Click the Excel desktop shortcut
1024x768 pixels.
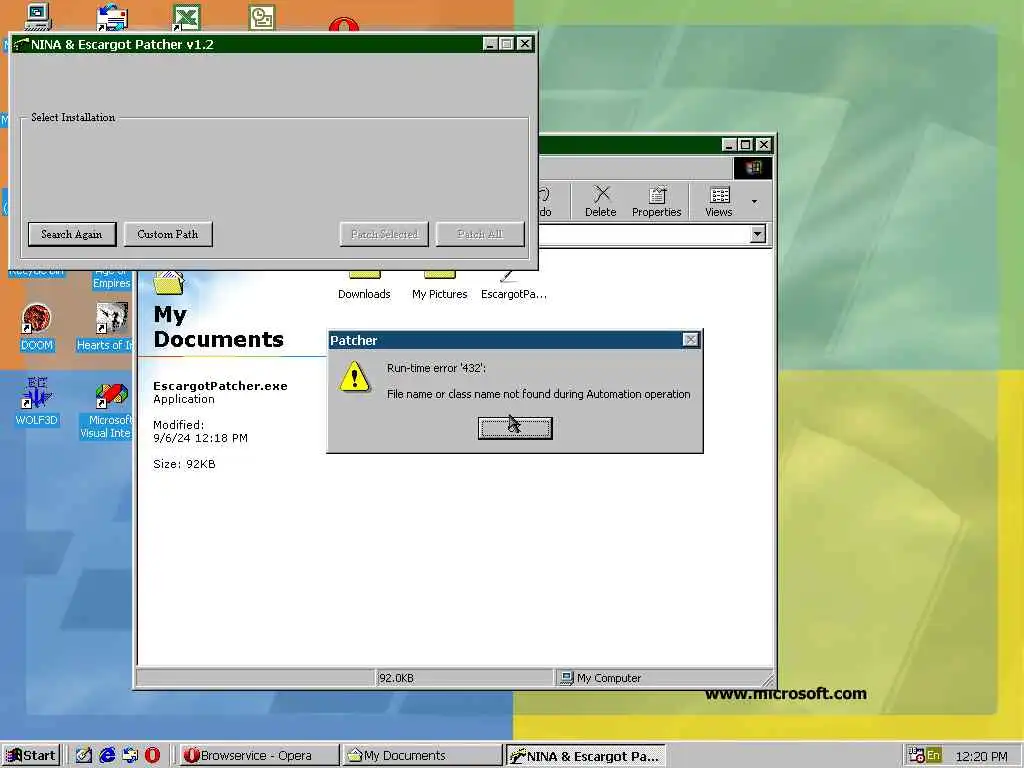pyautogui.click(x=186, y=16)
